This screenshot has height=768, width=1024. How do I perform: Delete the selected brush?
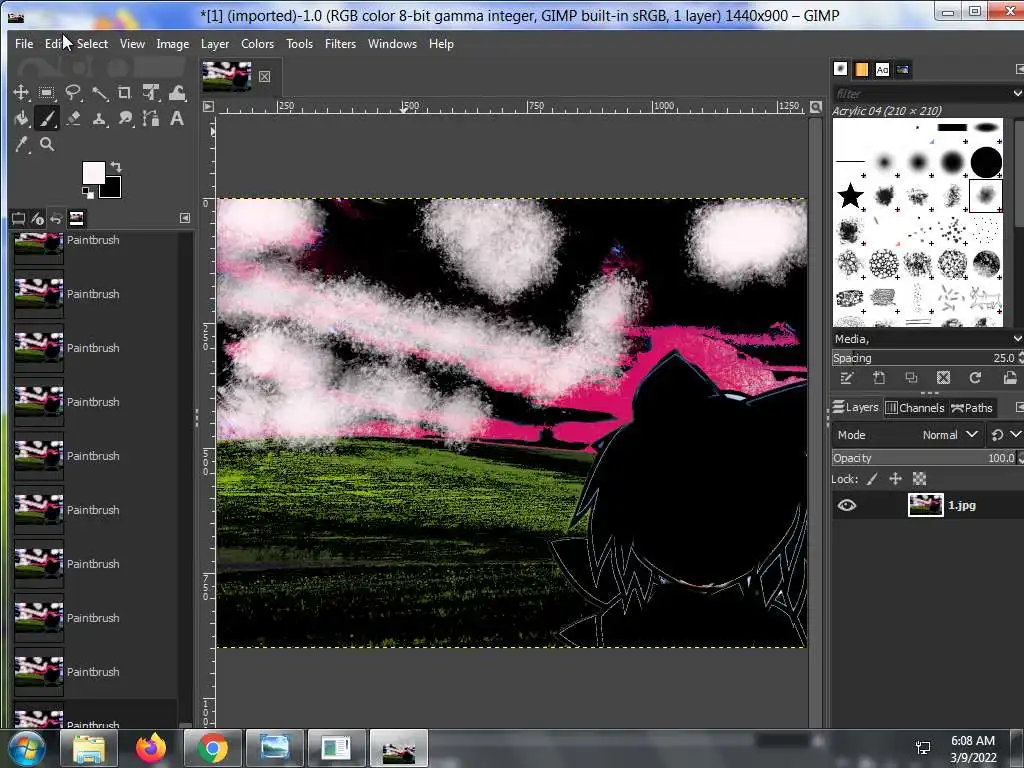943,377
